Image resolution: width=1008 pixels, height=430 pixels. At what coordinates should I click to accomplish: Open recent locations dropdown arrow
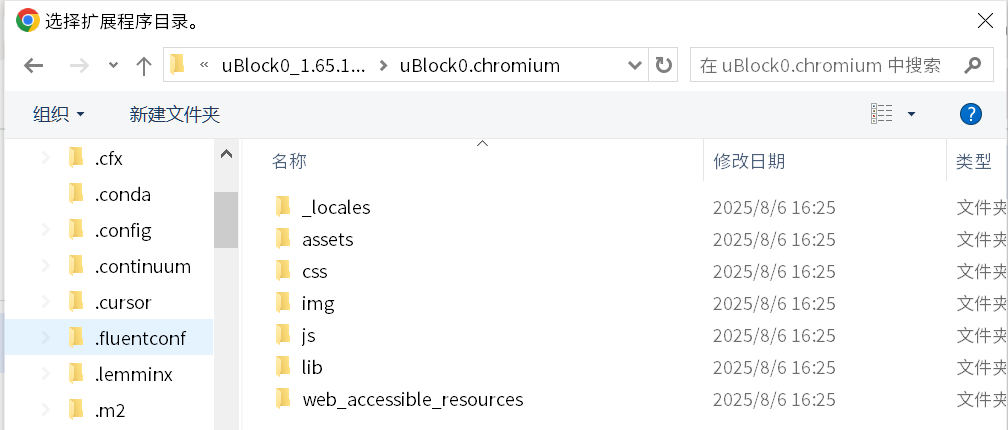click(x=113, y=66)
